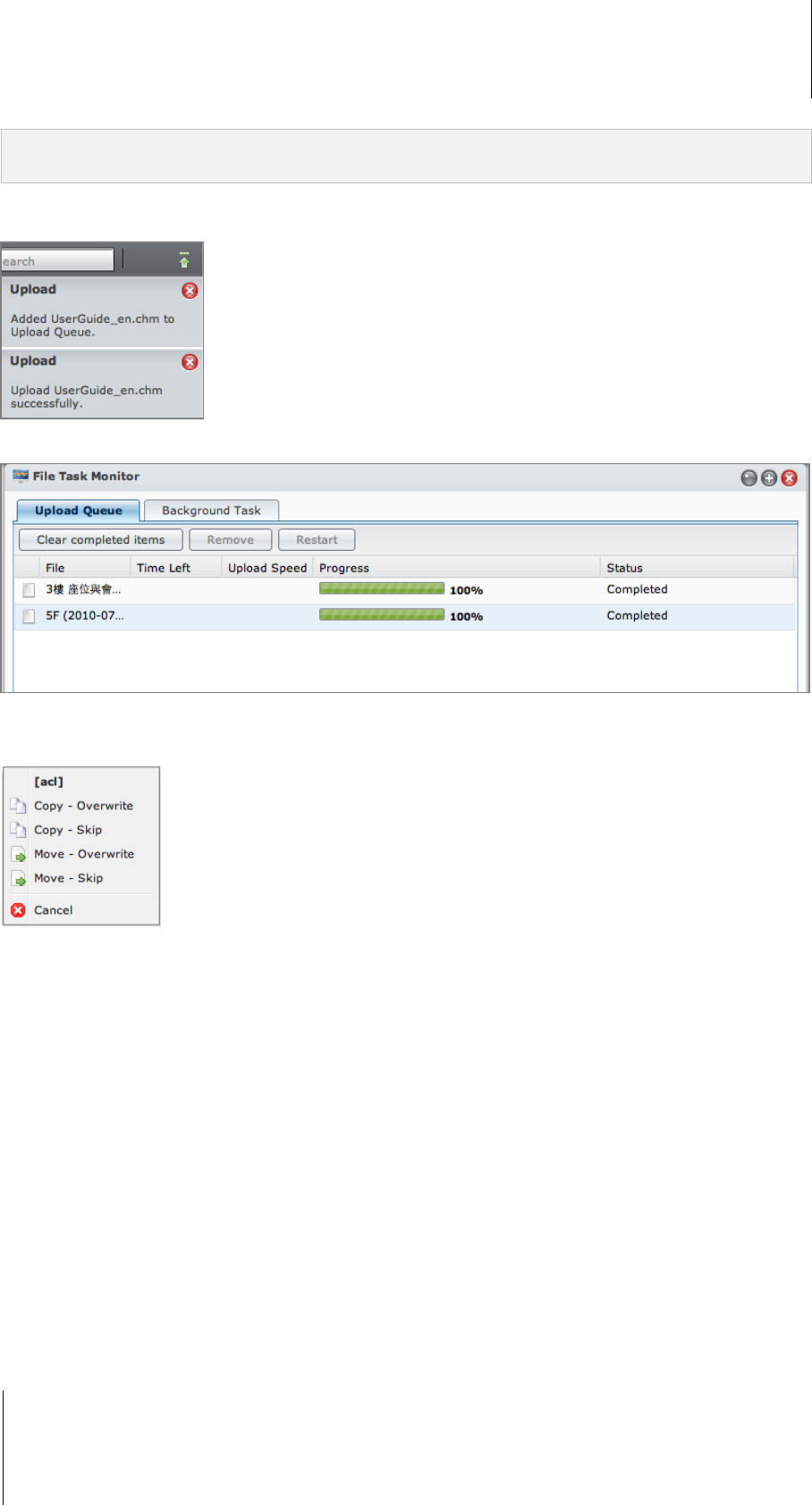
Task: Click Completed status of 5F row
Action: coord(637,615)
